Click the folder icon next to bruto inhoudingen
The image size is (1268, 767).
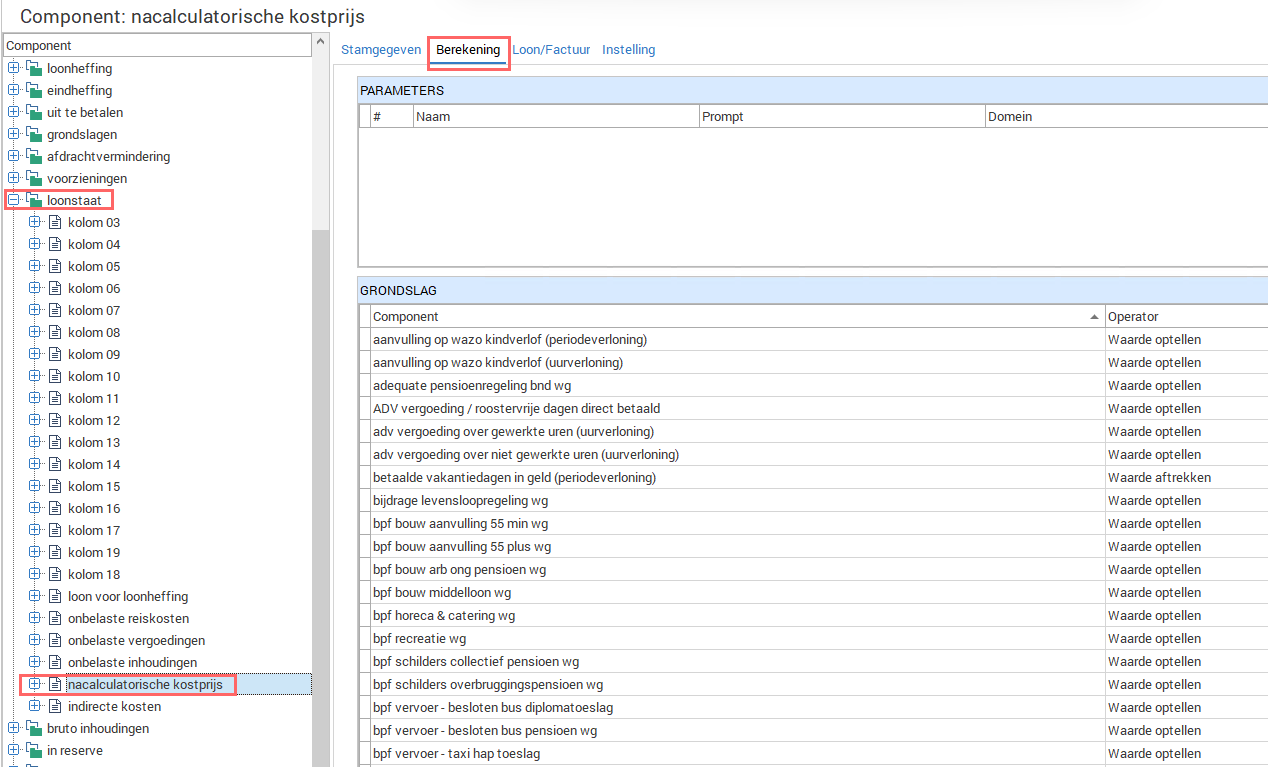click(x=34, y=729)
